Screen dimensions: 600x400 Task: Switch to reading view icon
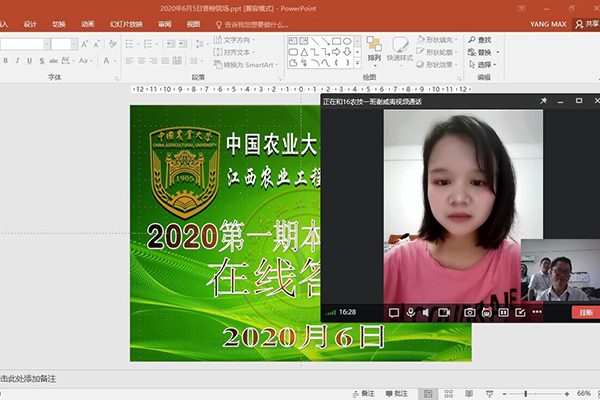tap(470, 393)
